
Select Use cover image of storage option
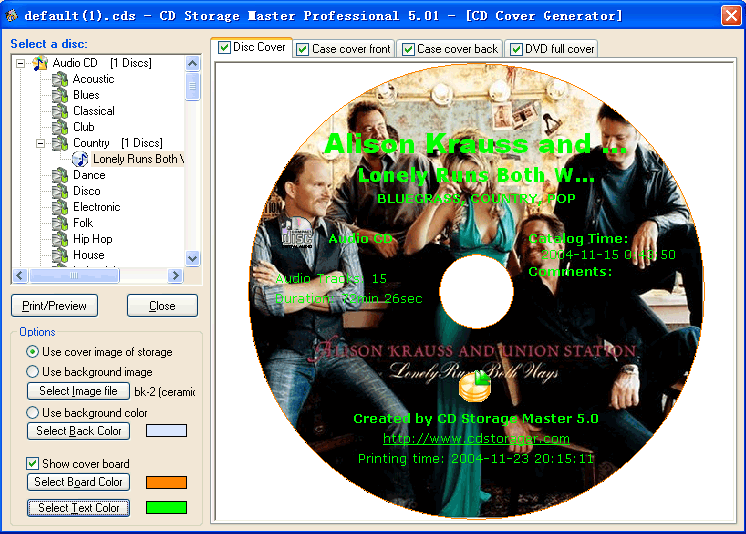[x=32, y=352]
